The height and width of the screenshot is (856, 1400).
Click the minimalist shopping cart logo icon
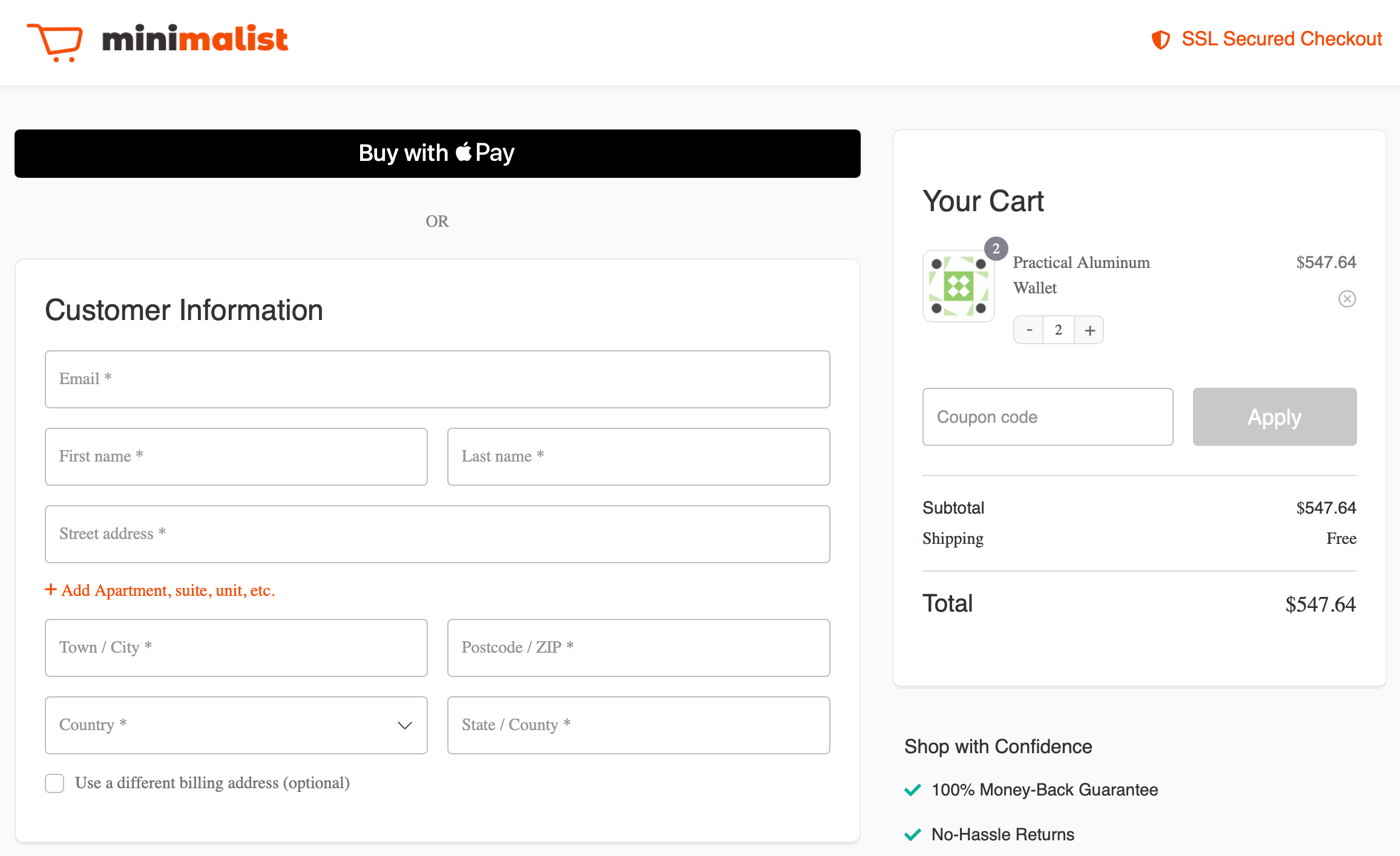pyautogui.click(x=54, y=42)
